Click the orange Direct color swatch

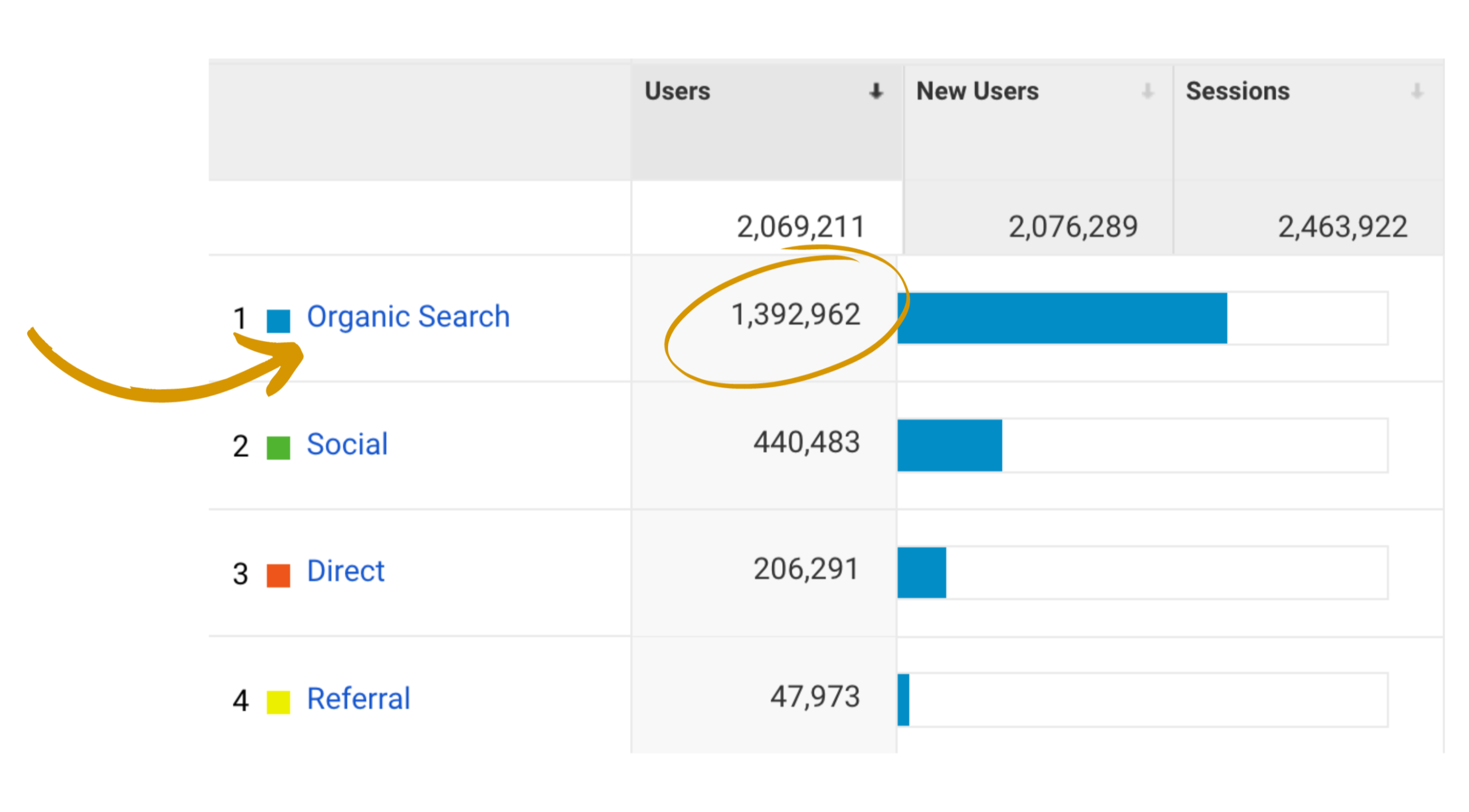click(x=278, y=576)
